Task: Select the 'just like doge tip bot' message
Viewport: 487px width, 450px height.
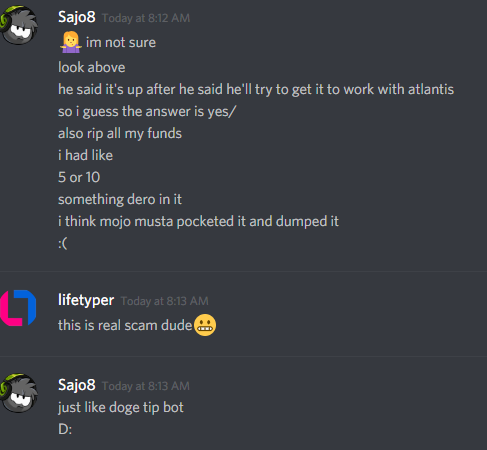Action: (x=121, y=407)
